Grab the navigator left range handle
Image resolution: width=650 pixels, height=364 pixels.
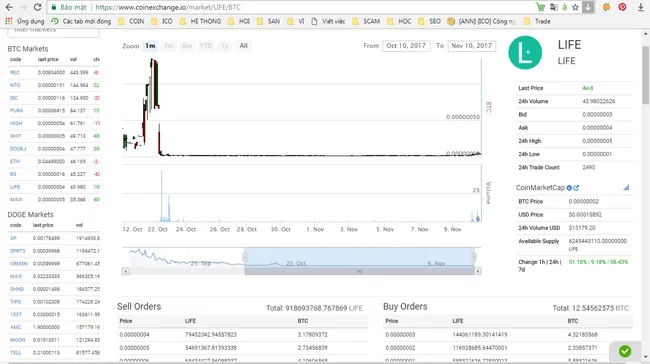click(x=245, y=257)
